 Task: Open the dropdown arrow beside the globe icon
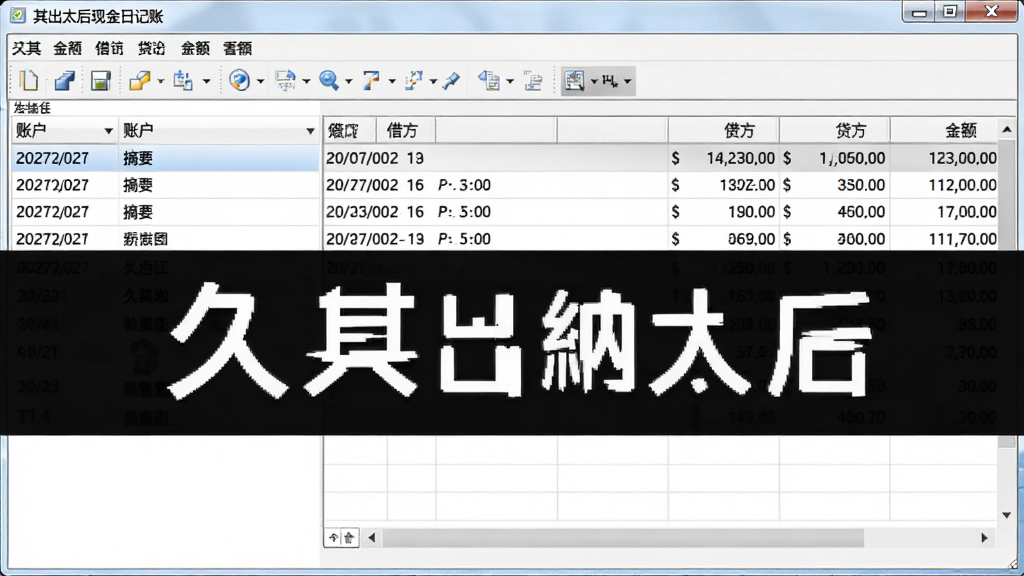(260, 82)
